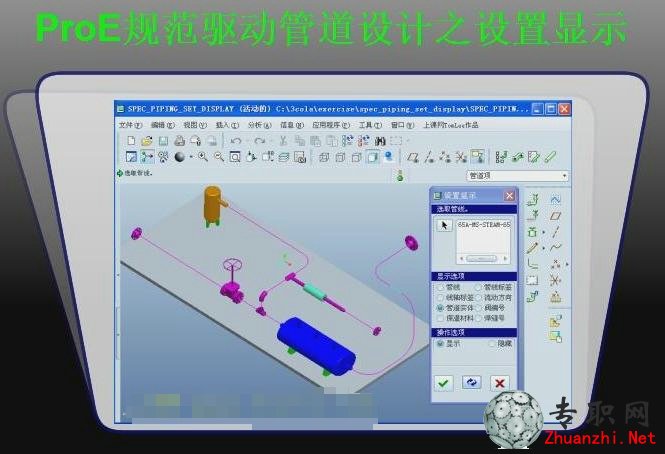Image resolution: width=665 pixels, height=454 pixels.
Task: Open a file with the folder icon
Action: (147, 140)
